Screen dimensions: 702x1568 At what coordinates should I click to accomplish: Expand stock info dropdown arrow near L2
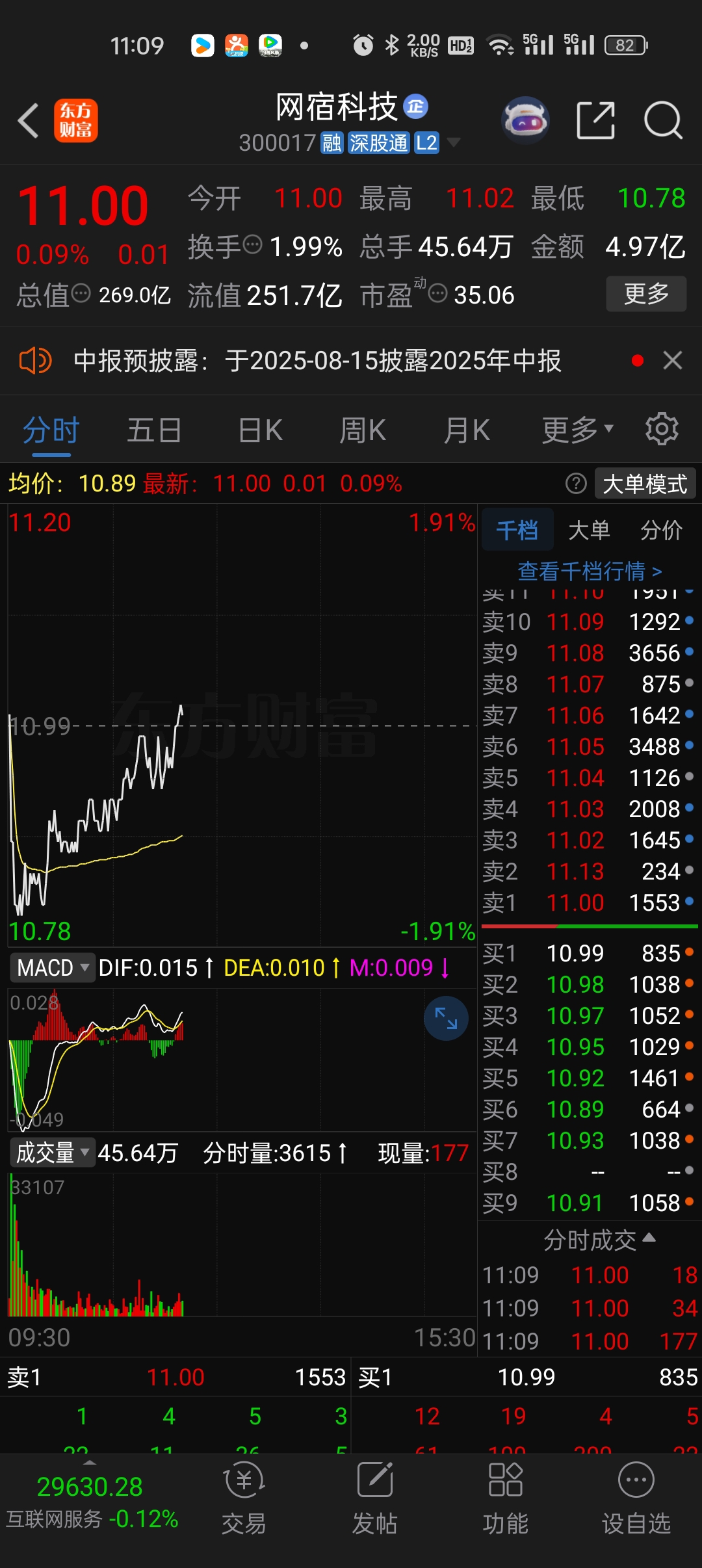(x=453, y=142)
